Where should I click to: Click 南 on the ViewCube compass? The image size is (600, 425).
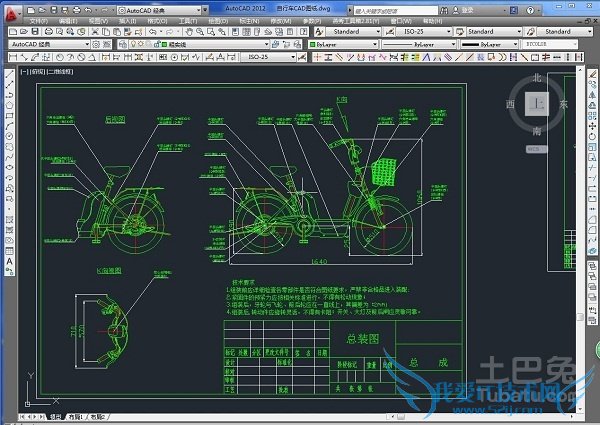[x=537, y=131]
